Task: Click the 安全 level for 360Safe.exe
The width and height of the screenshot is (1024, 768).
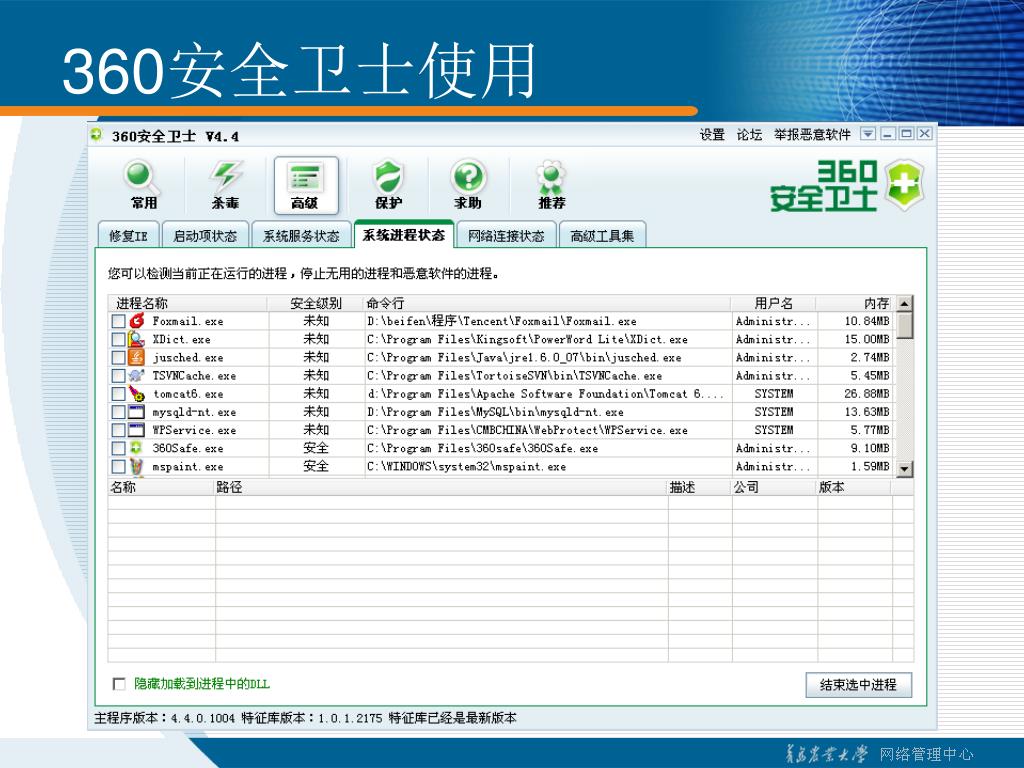Action: tap(316, 448)
